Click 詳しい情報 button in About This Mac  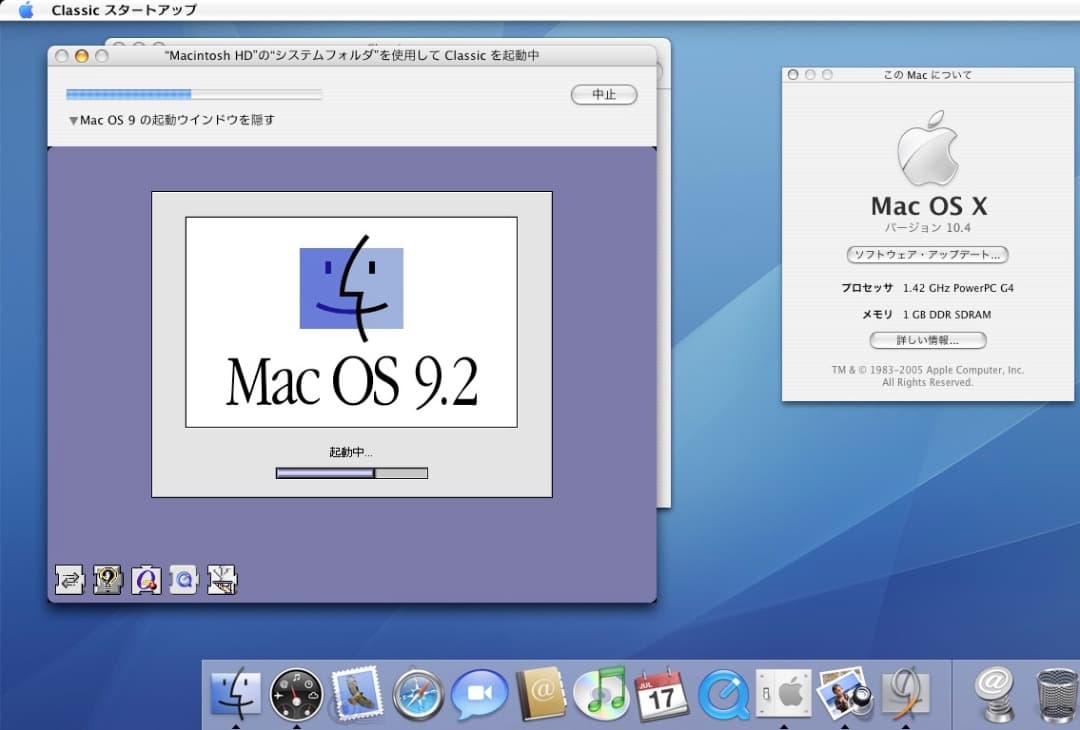(928, 340)
